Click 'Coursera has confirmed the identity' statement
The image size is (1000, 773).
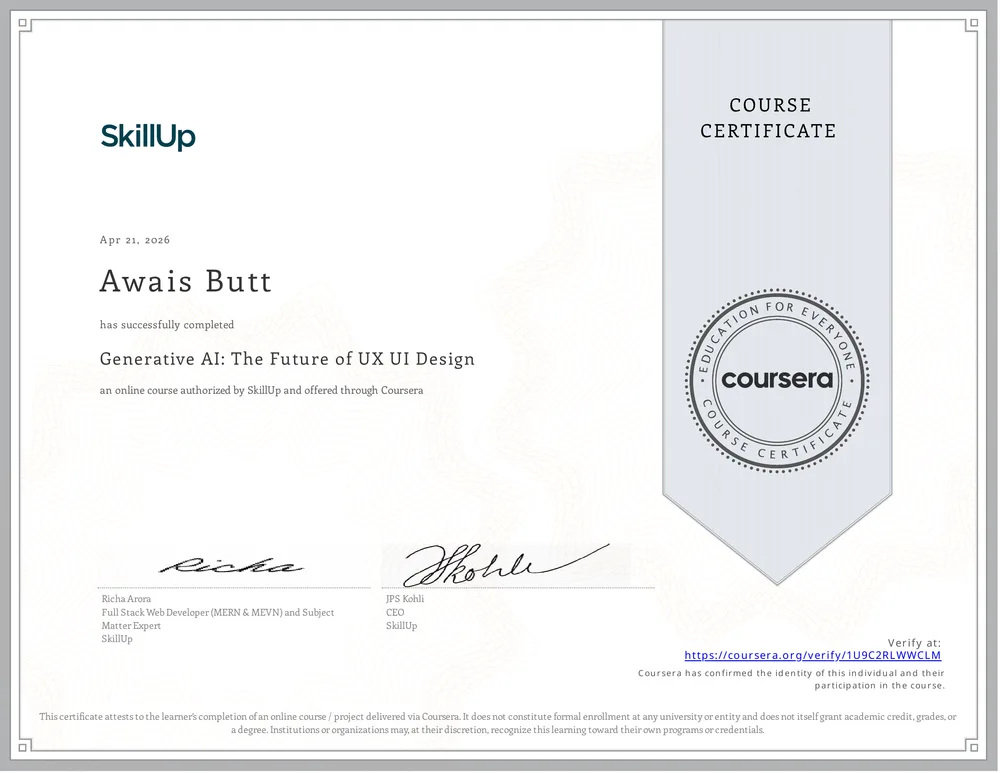coord(791,679)
